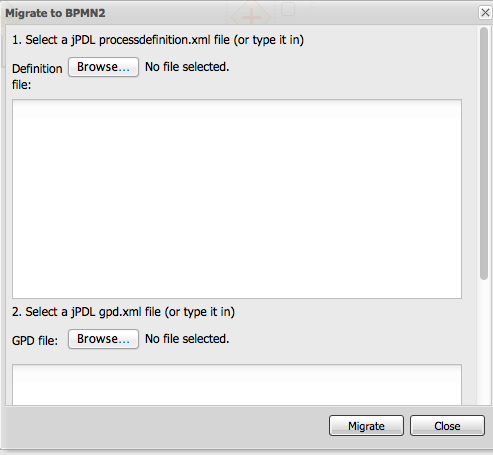Click "No file selected." beside Definition file
The image size is (493, 455).
187,67
